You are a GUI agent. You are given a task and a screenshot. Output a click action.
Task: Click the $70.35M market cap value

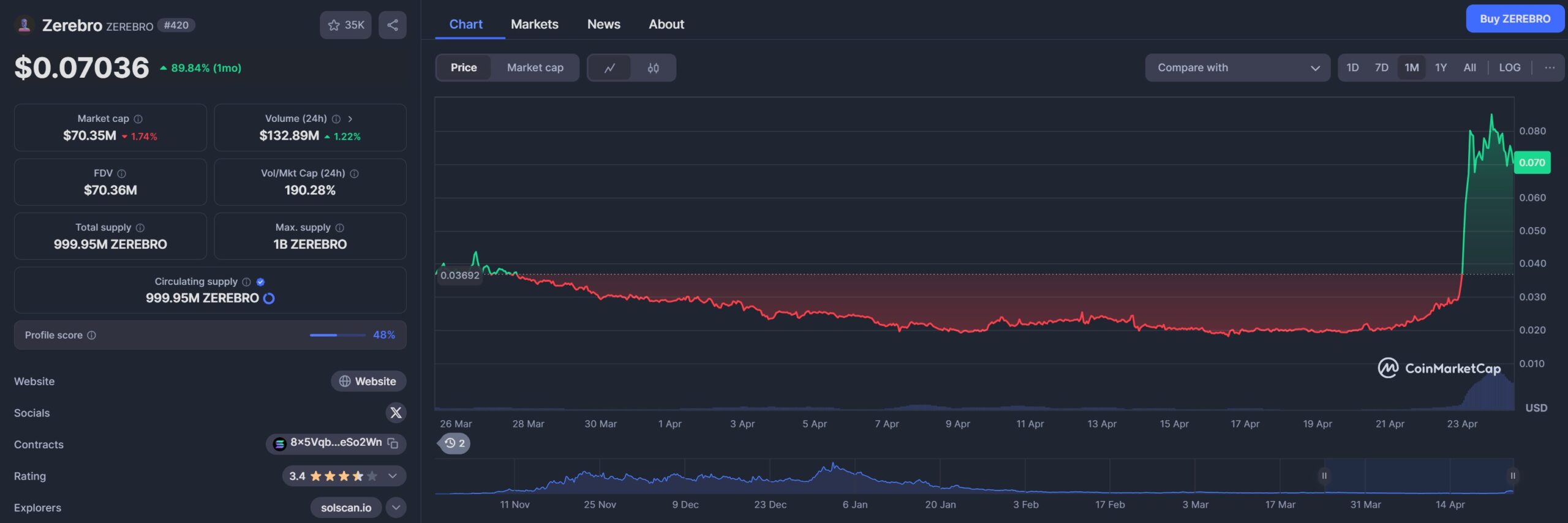coord(89,136)
